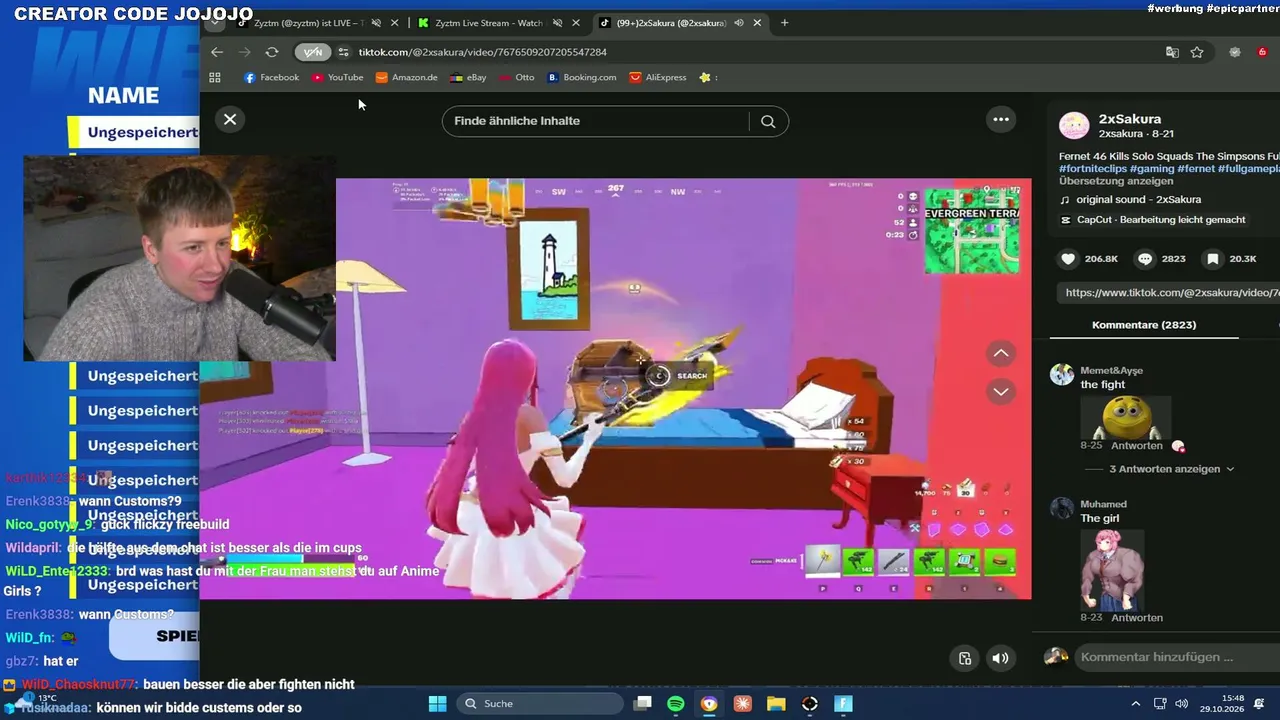Navigate back in the browser
Screen dimensions: 1280x720
coord(217,52)
